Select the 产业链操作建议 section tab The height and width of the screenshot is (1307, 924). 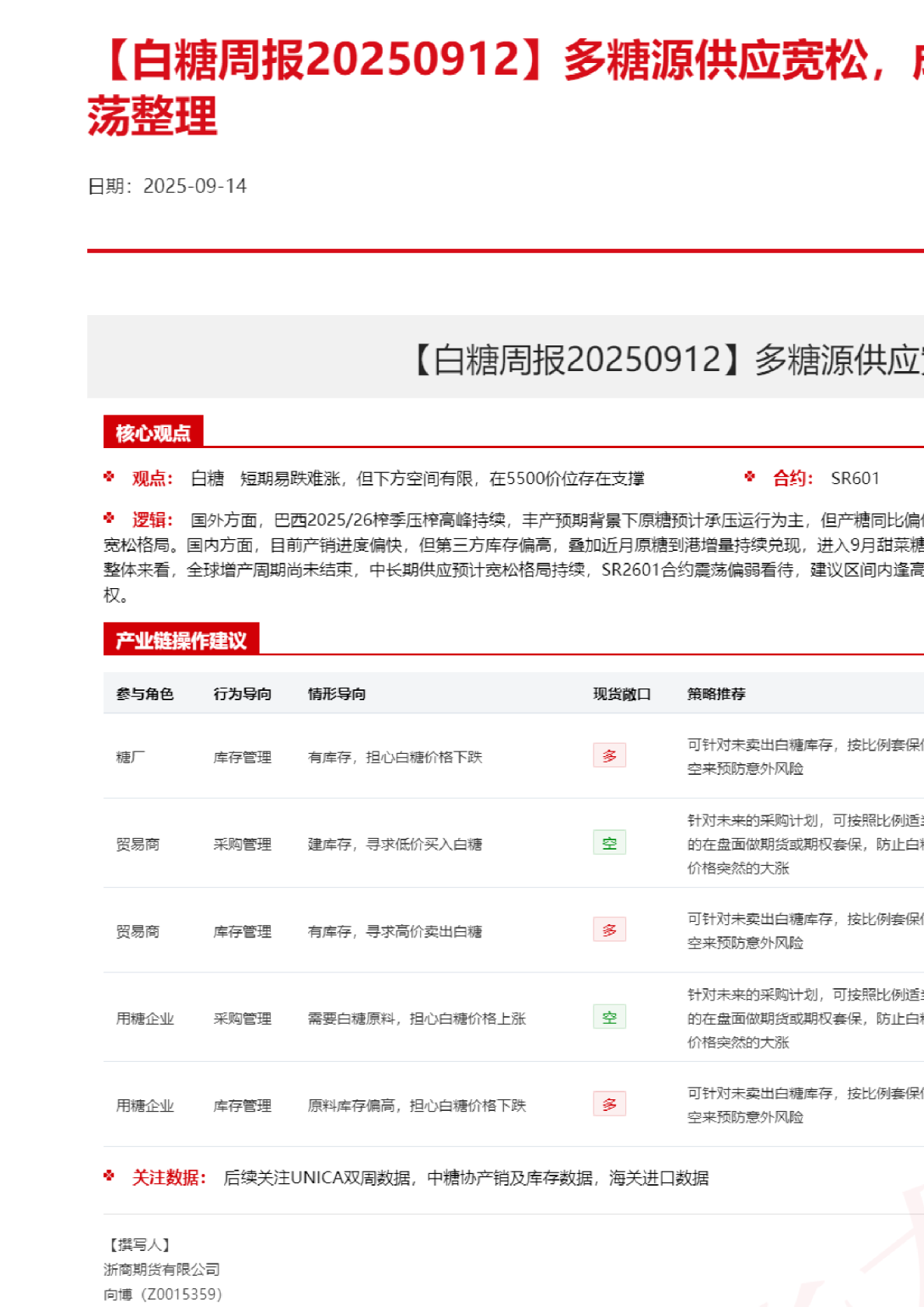pyautogui.click(x=181, y=639)
